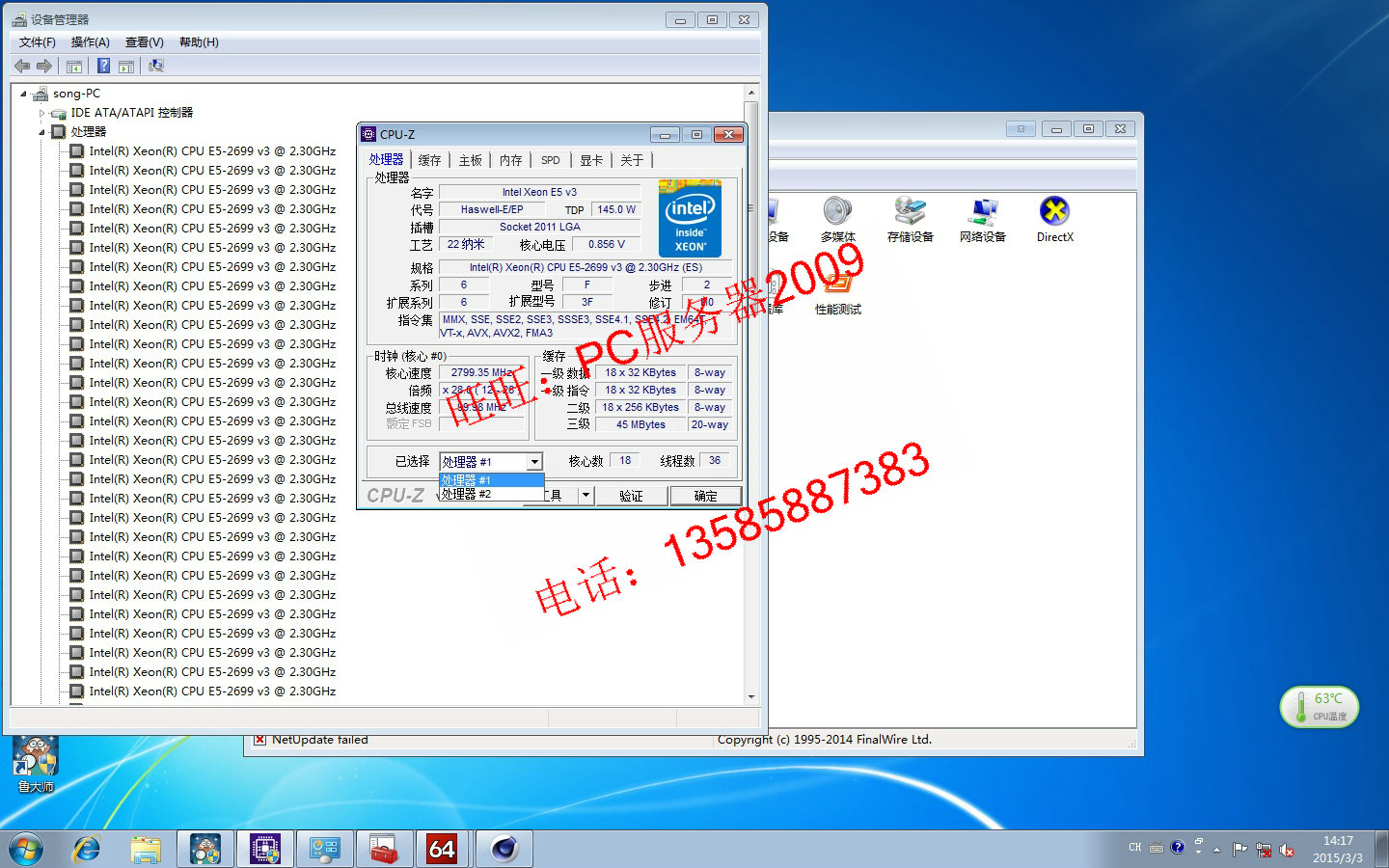Screen dimensions: 1389x868
Task: Click the forward arrow in Device Manager toolbar
Action: point(44,66)
